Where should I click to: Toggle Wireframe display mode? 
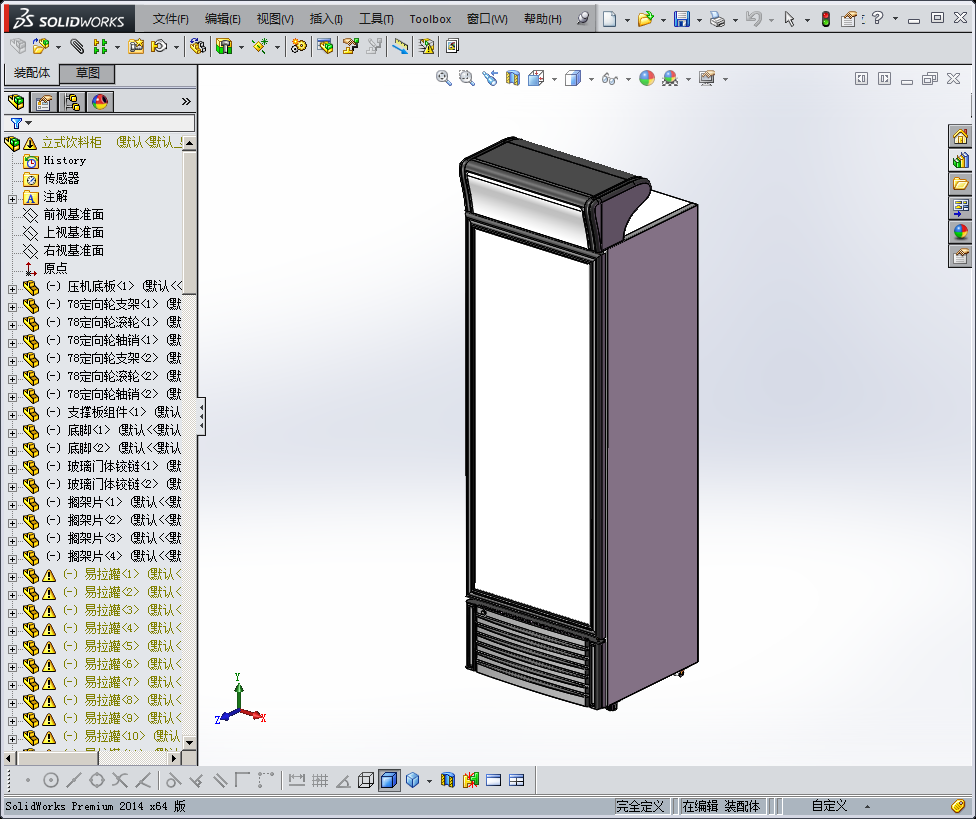click(366, 780)
